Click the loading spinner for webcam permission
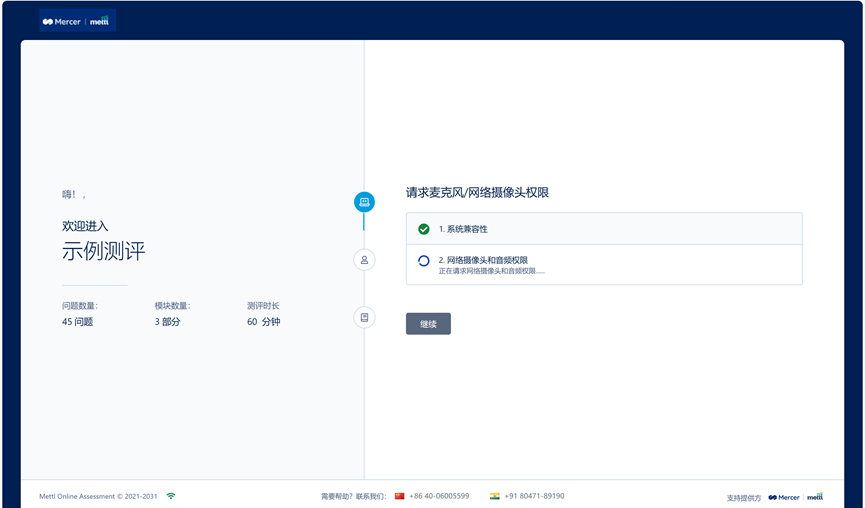Viewport: 865px width, 508px height. point(424,261)
